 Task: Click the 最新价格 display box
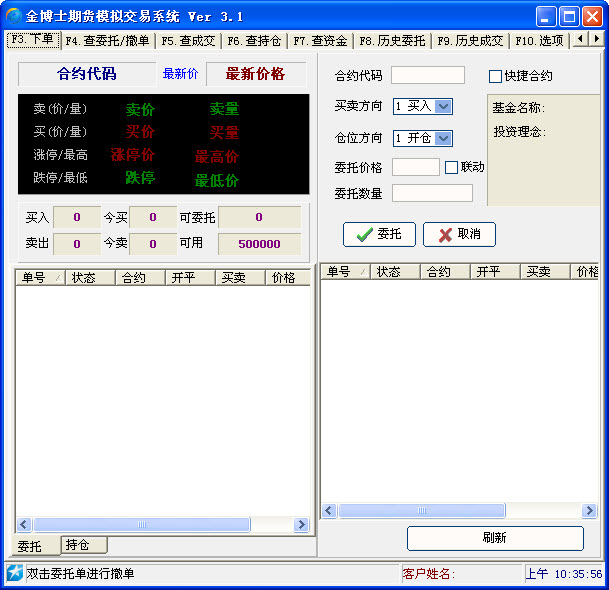coord(256,74)
